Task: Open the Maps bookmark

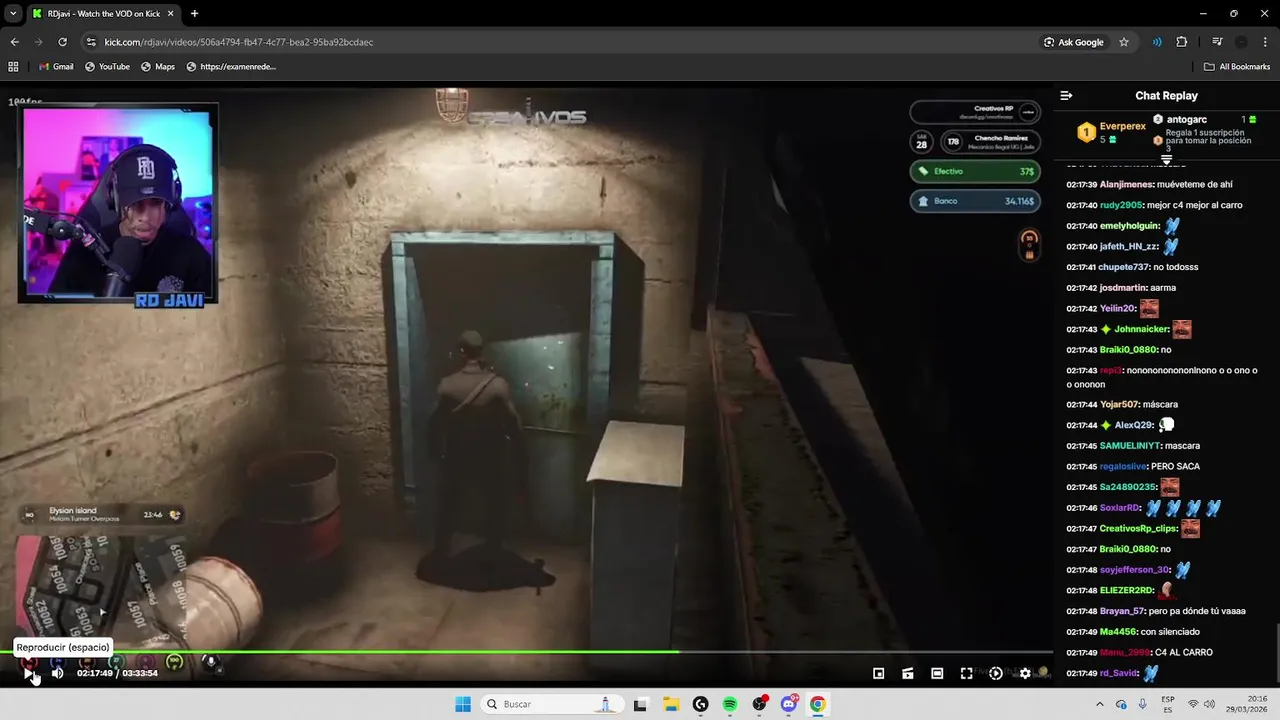Action: click(158, 67)
